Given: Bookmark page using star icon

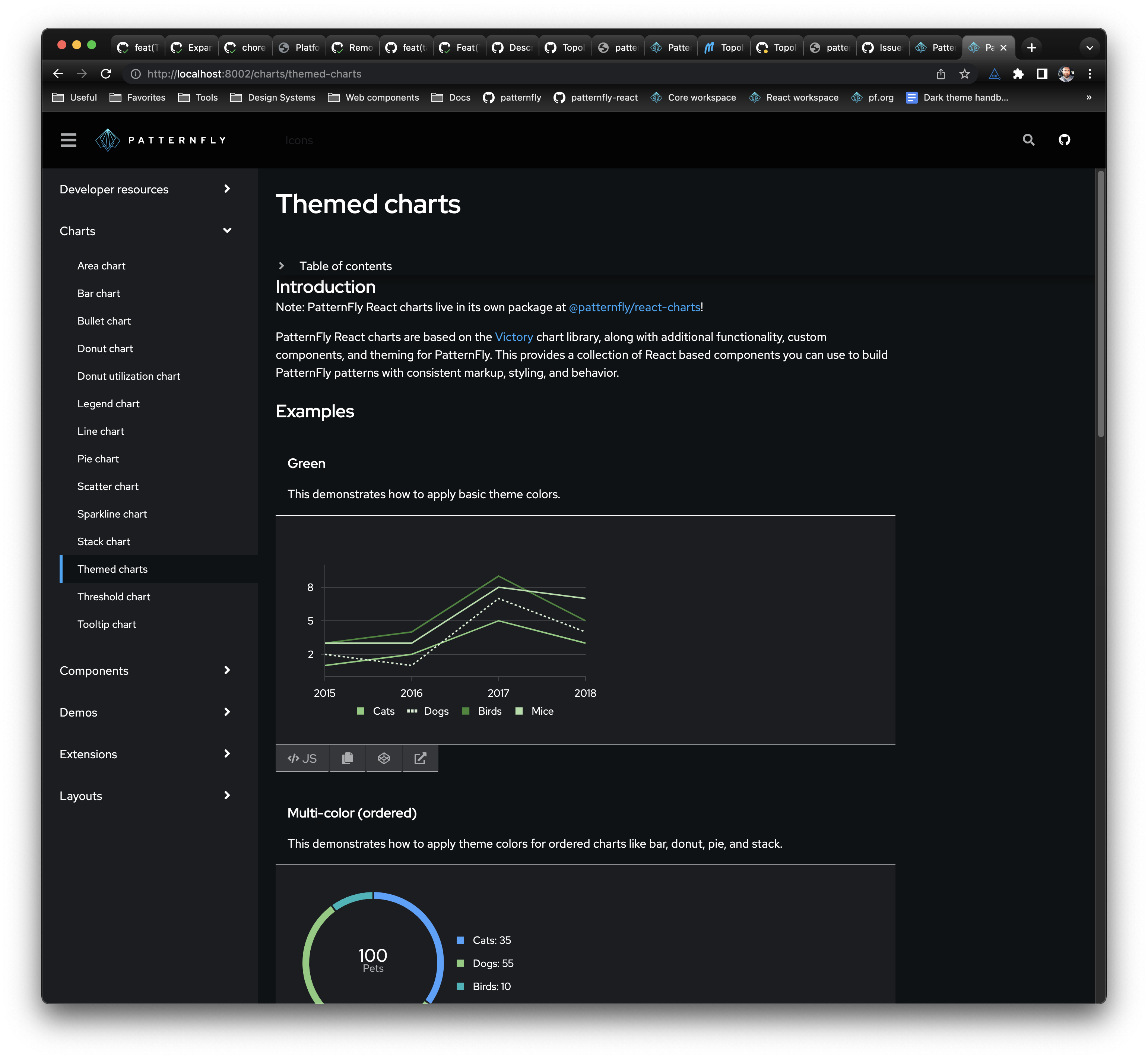Looking at the screenshot, I should pyautogui.click(x=965, y=74).
